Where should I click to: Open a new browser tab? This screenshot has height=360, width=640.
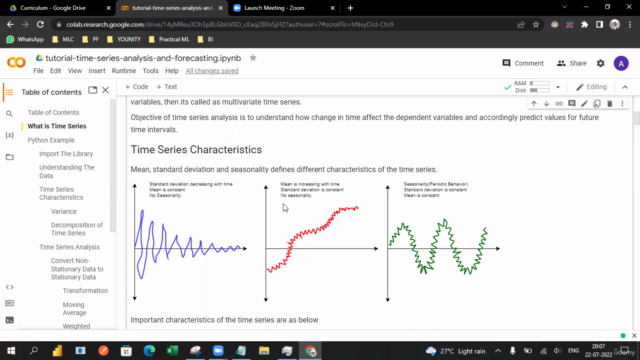[x=350, y=8]
